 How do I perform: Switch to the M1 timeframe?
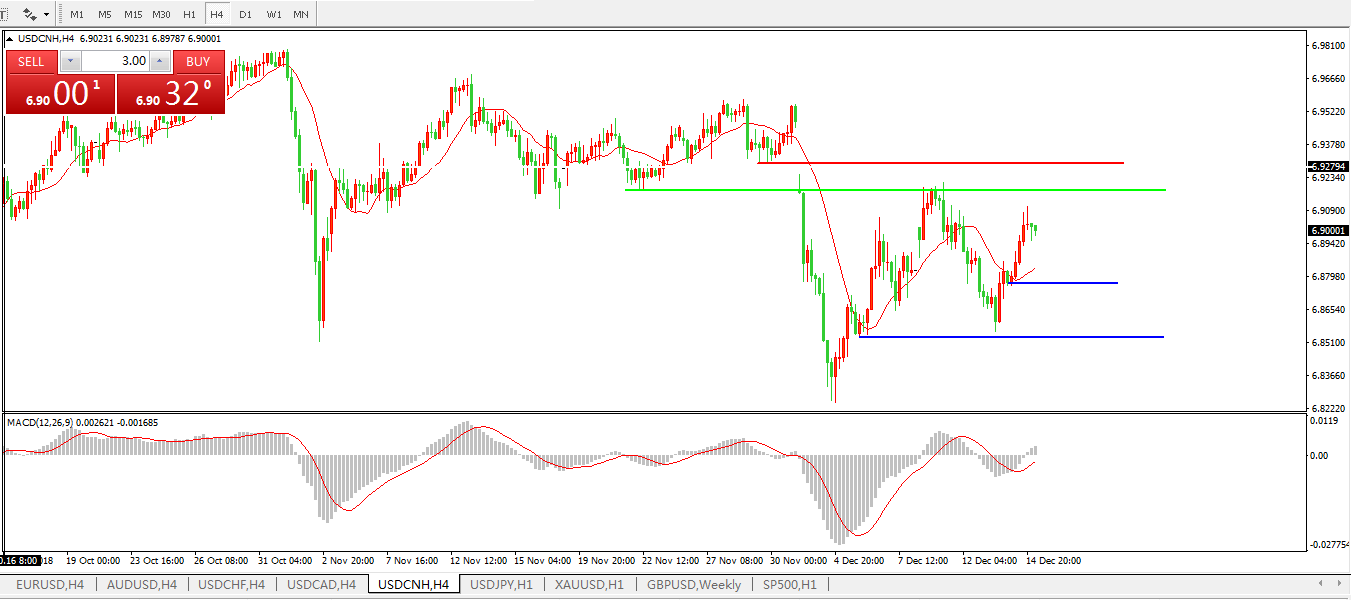tap(77, 14)
